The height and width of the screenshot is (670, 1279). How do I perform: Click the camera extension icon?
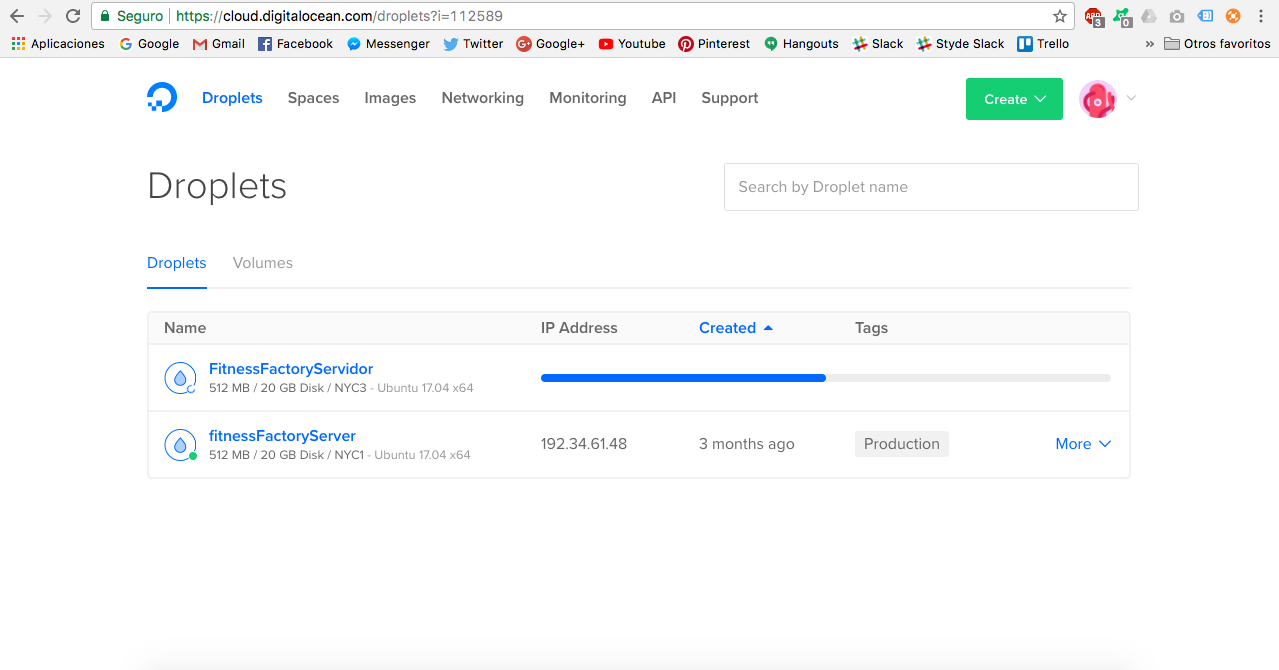1177,16
